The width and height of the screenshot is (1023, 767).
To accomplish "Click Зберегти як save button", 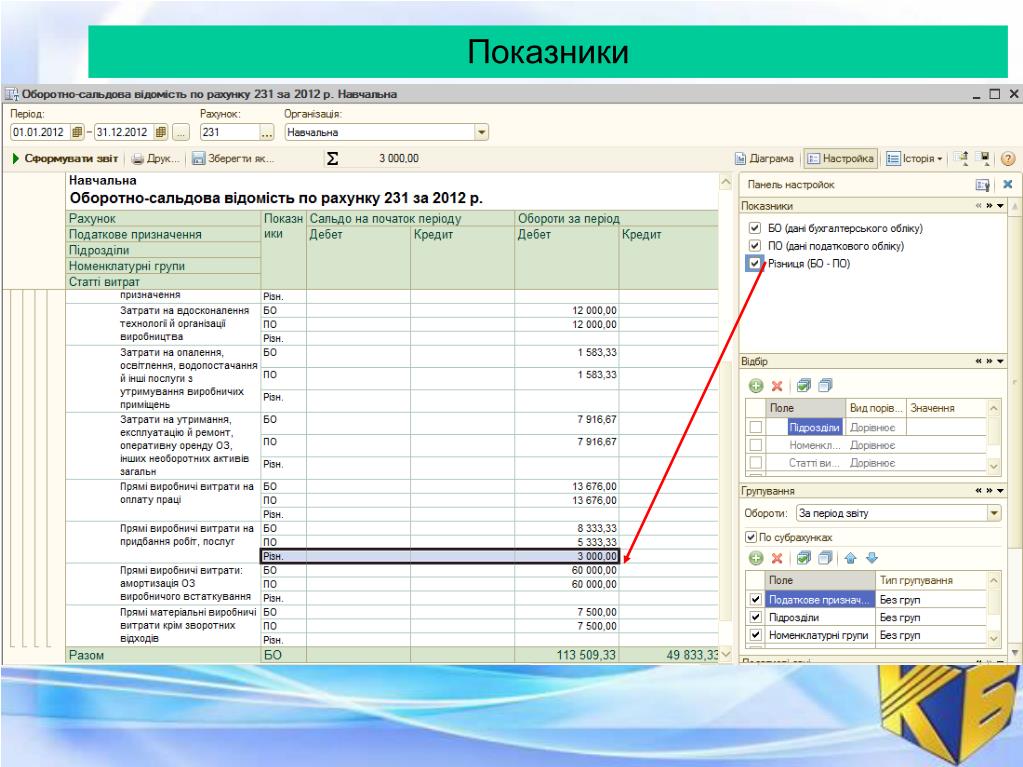I will (x=233, y=158).
